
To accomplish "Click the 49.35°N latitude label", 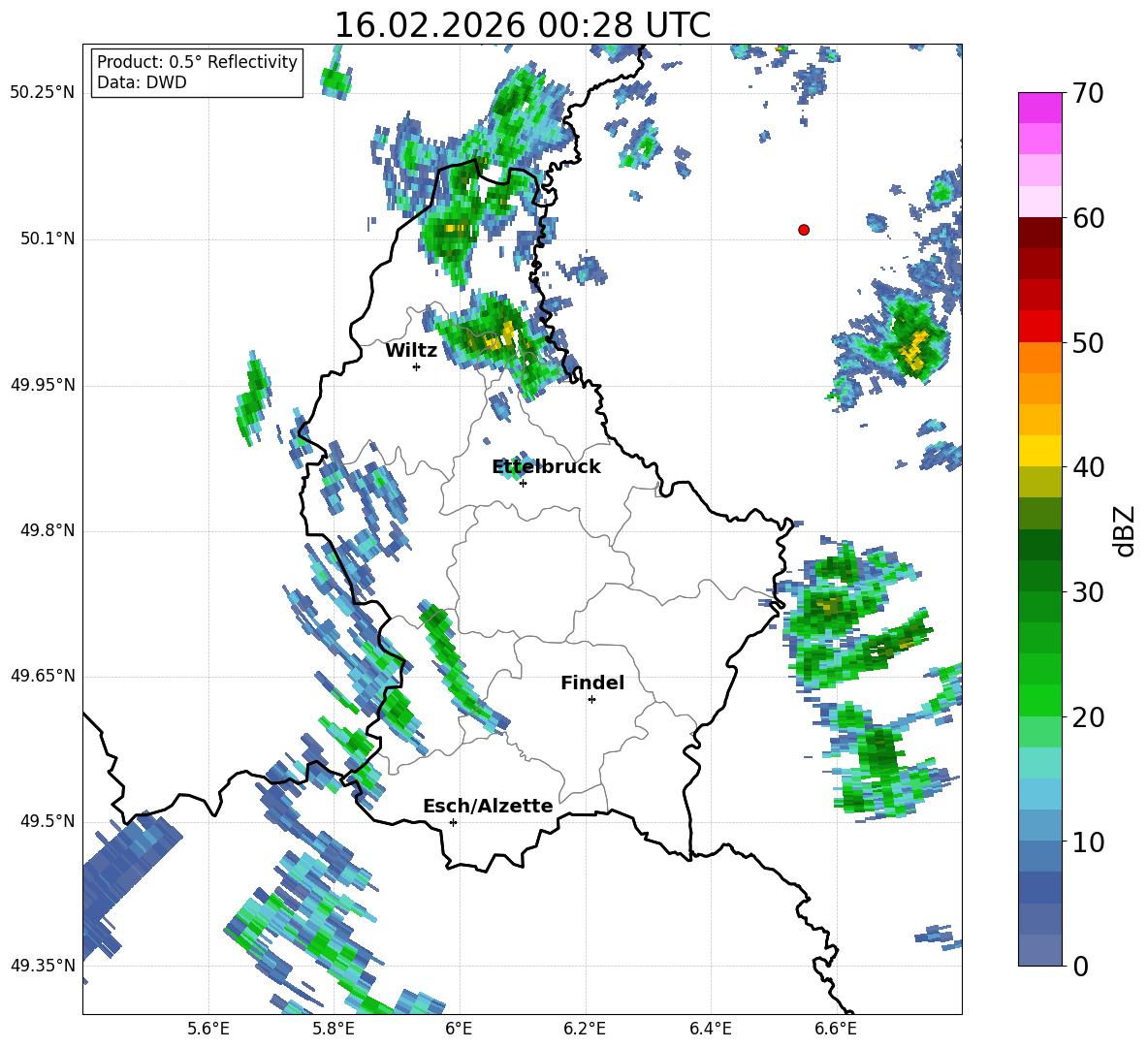I will coord(43,966).
